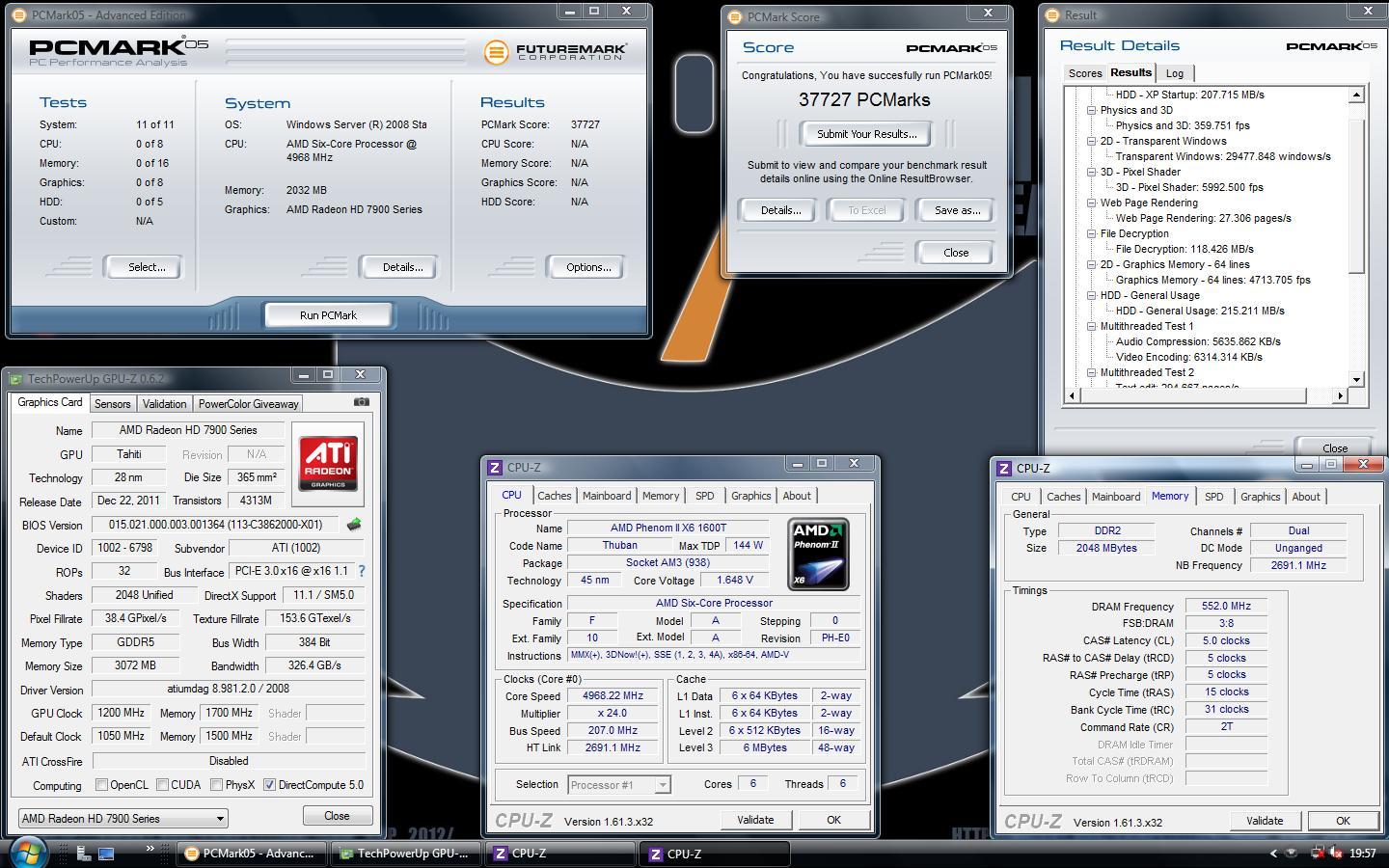Click the Futuremark Corporation logo
The image size is (1389, 868).
(555, 51)
